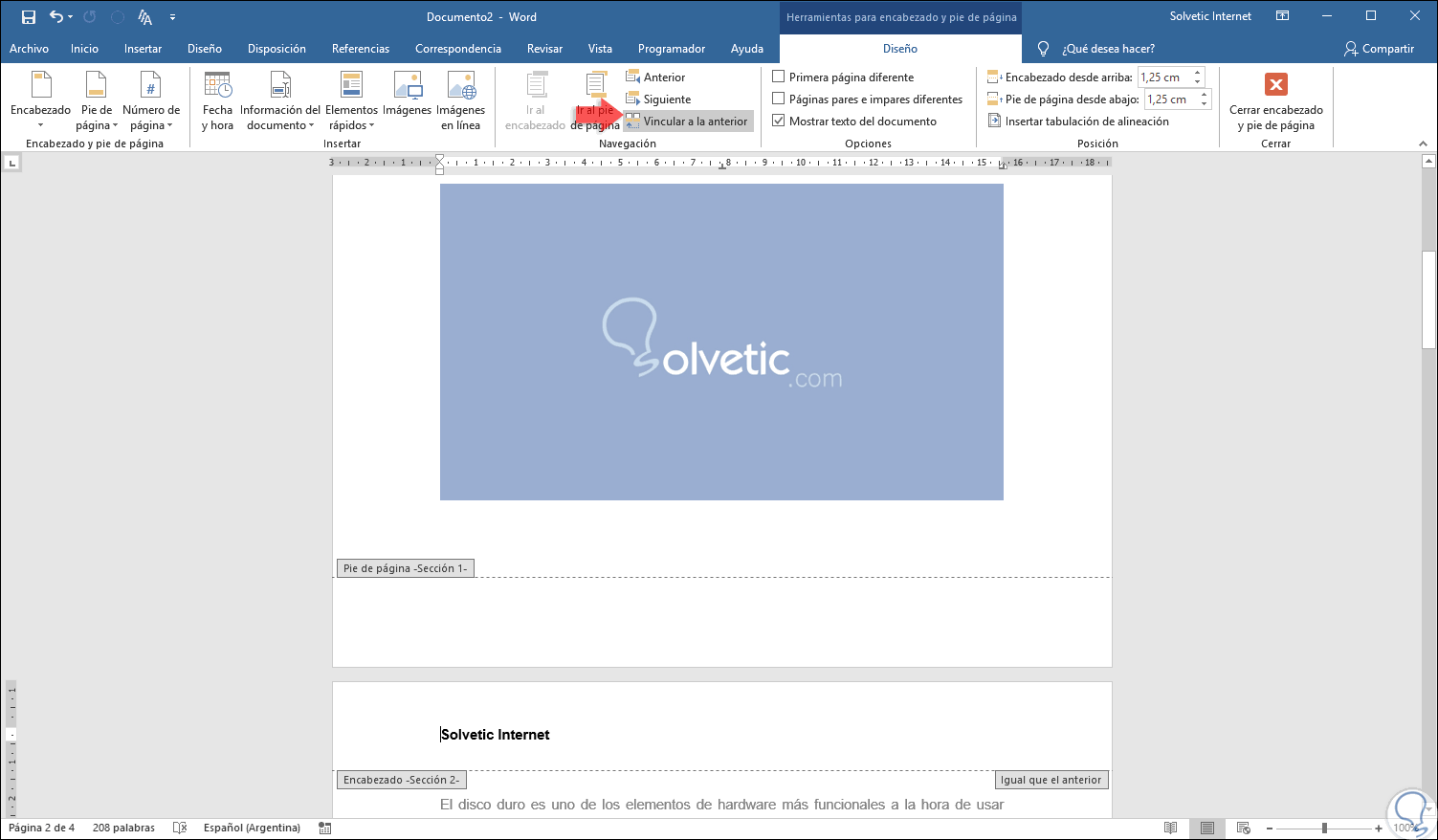Jump to the Siguiente header section
The image size is (1438, 840).
pyautogui.click(x=658, y=99)
